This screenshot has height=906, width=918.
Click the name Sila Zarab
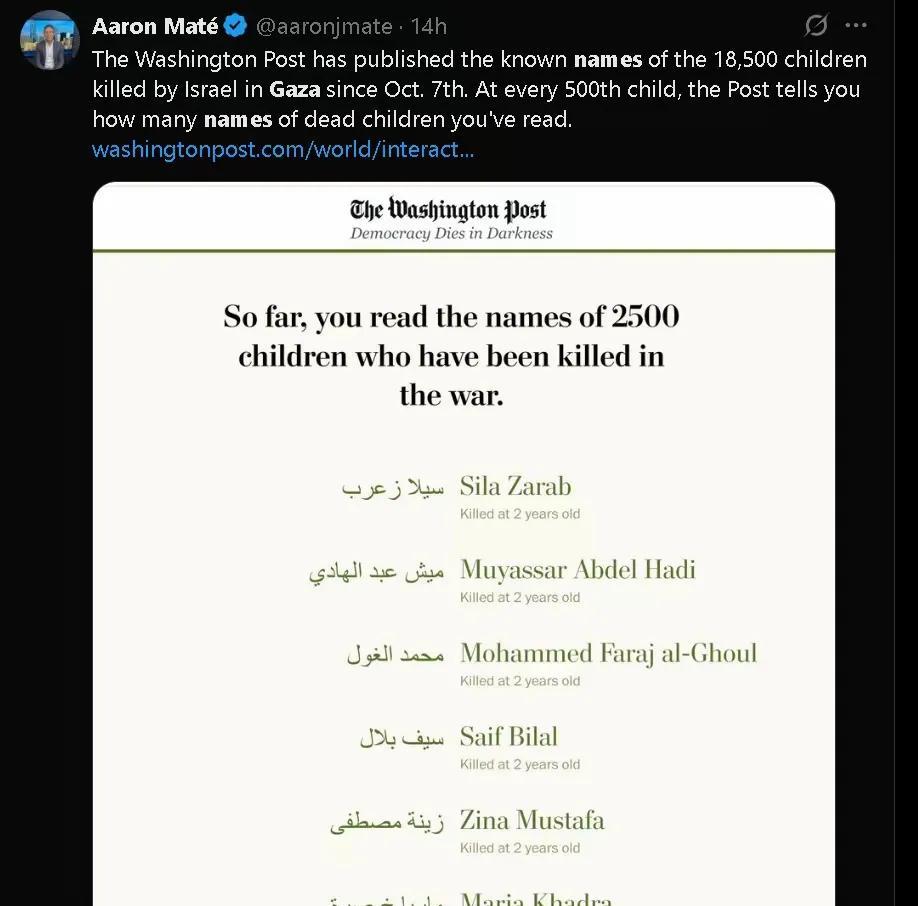click(515, 487)
